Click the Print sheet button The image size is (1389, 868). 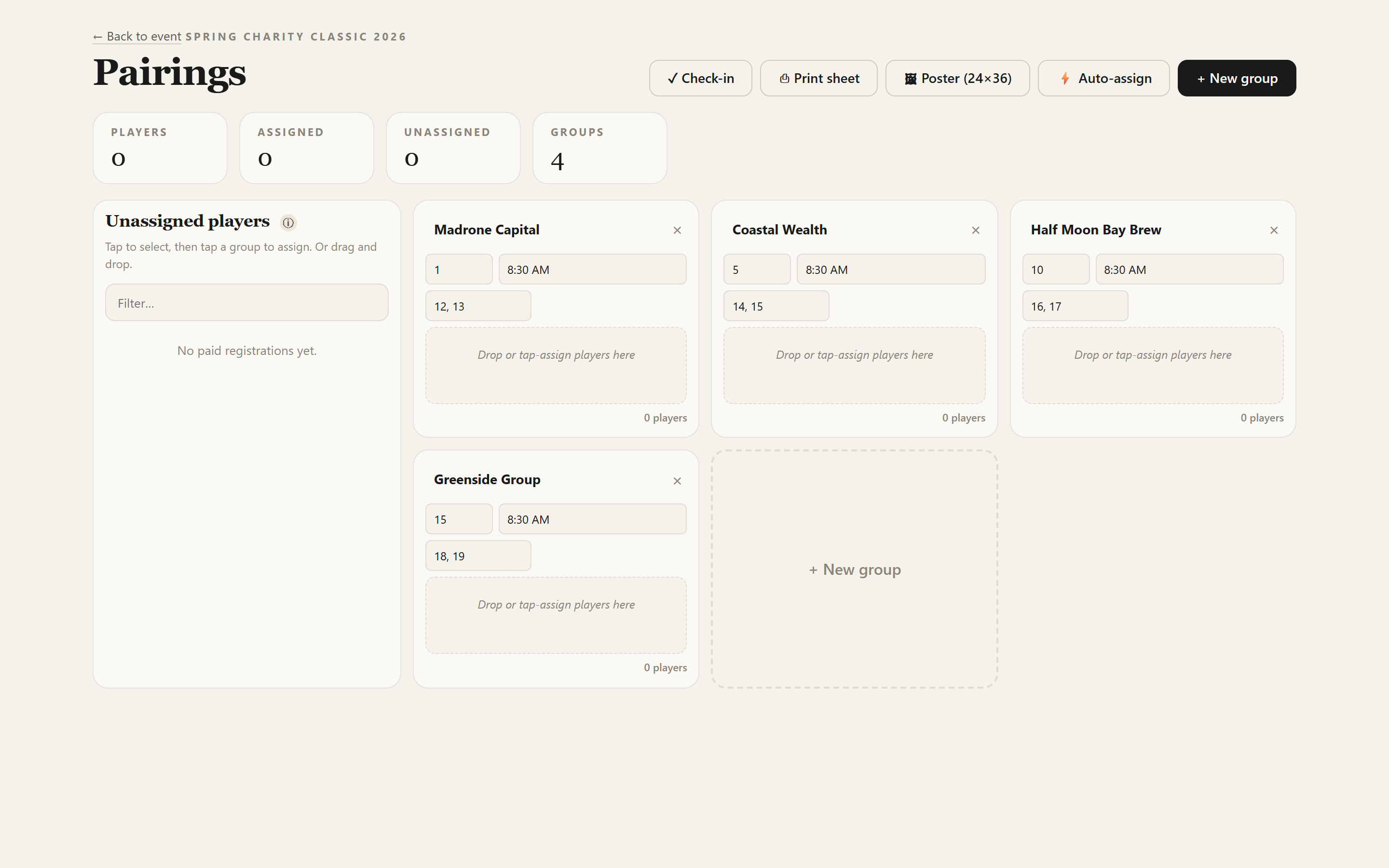pos(818,78)
